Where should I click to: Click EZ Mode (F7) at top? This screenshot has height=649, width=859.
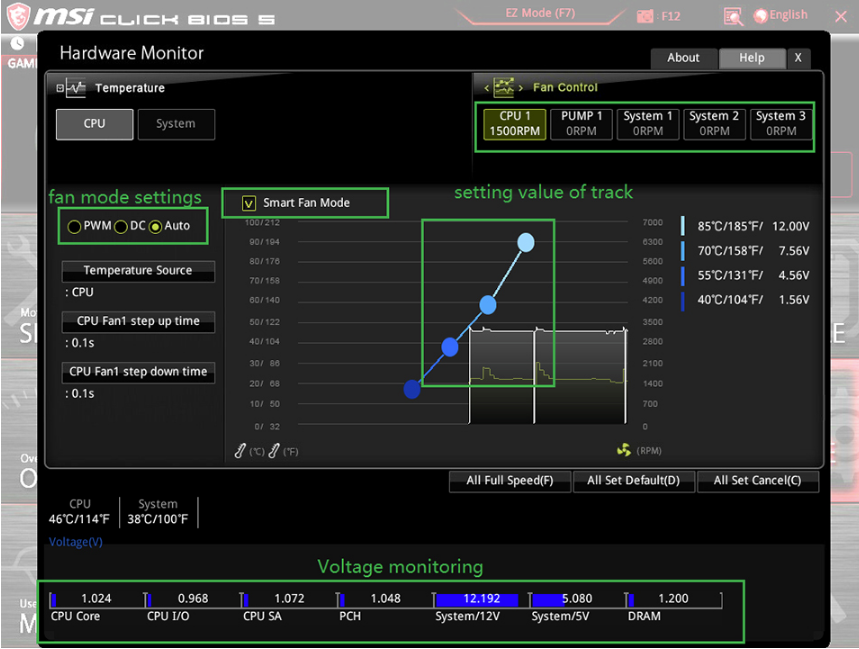coord(540,13)
